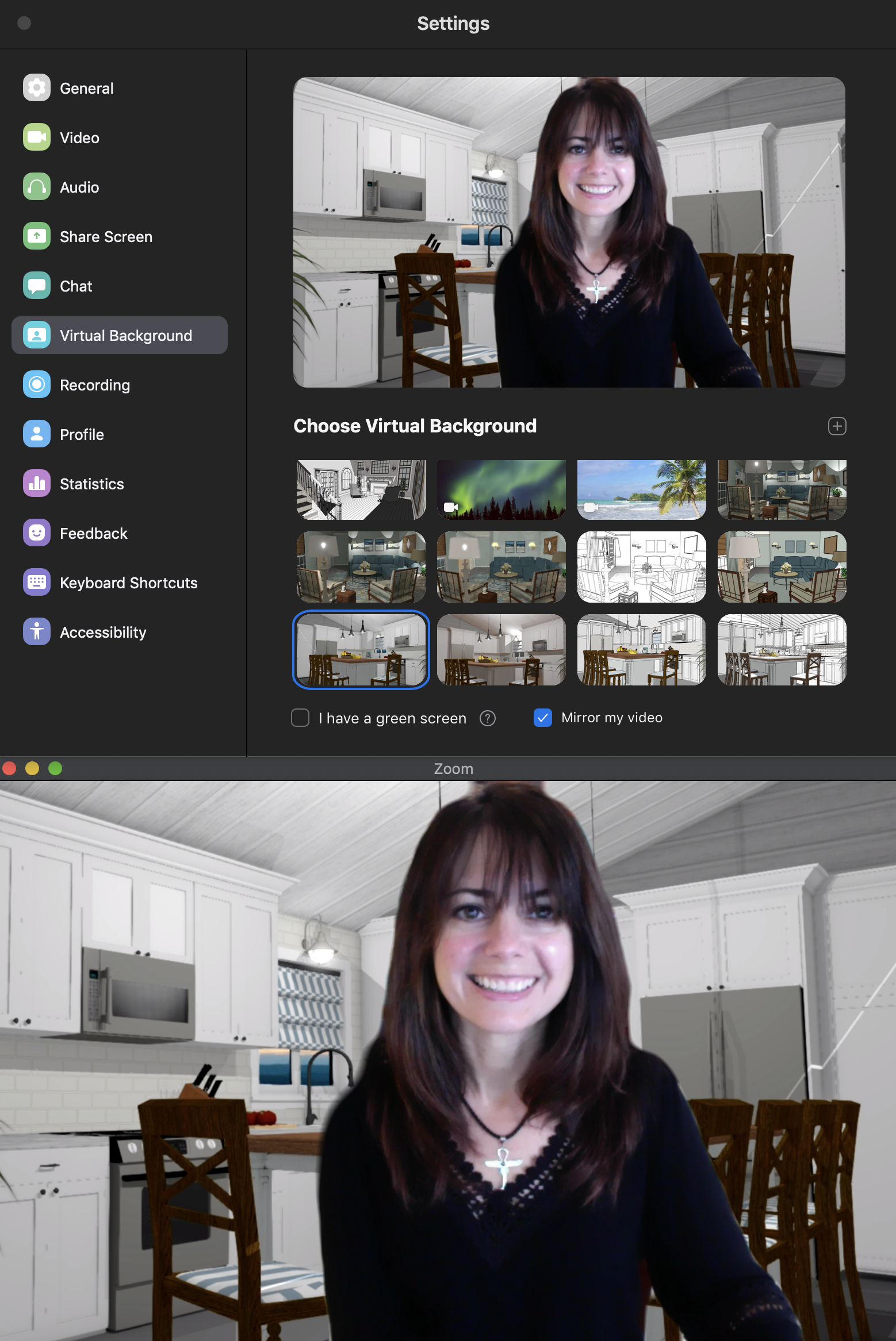Open the green screen help question mark
This screenshot has height=1341, width=896.
[x=488, y=718]
